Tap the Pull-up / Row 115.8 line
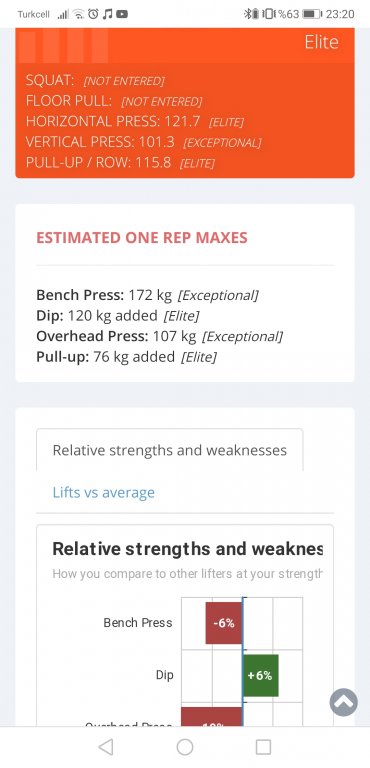Image resolution: width=370 pixels, height=768 pixels. coord(120,163)
